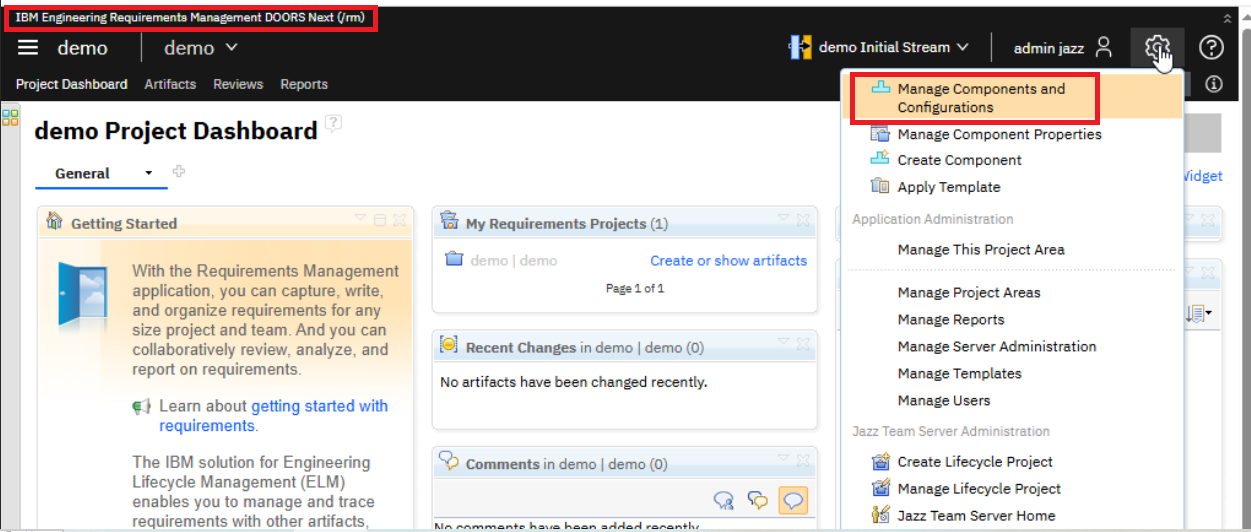The image size is (1251, 532).
Task: Maximize the Getting Started widget
Action: [x=380, y=220]
